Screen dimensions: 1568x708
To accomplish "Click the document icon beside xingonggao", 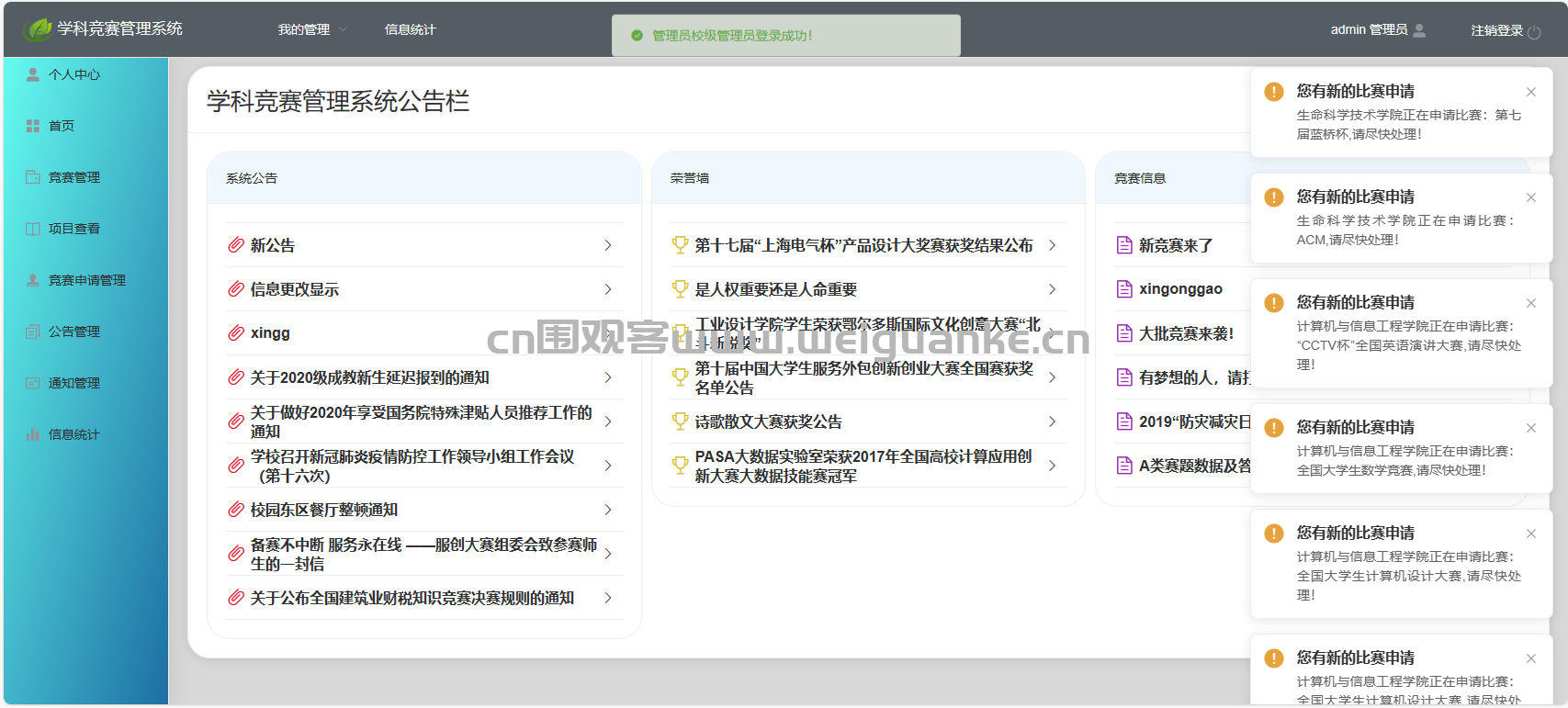I will (x=1124, y=289).
